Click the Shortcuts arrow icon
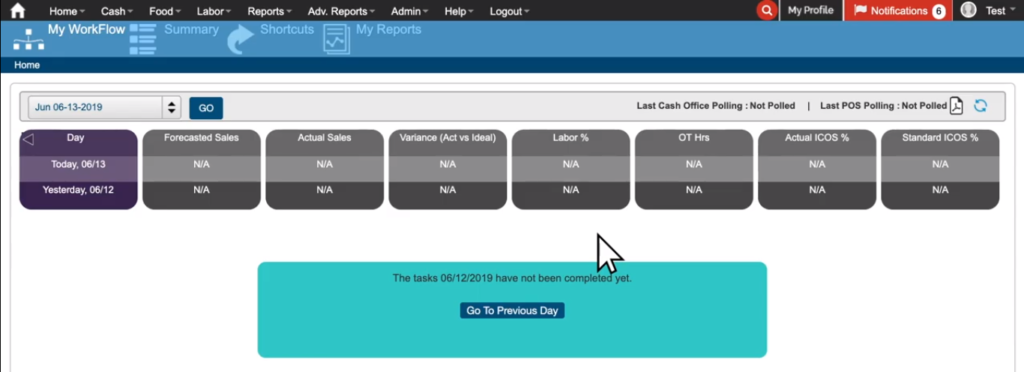The width and height of the screenshot is (1024, 372). click(240, 40)
